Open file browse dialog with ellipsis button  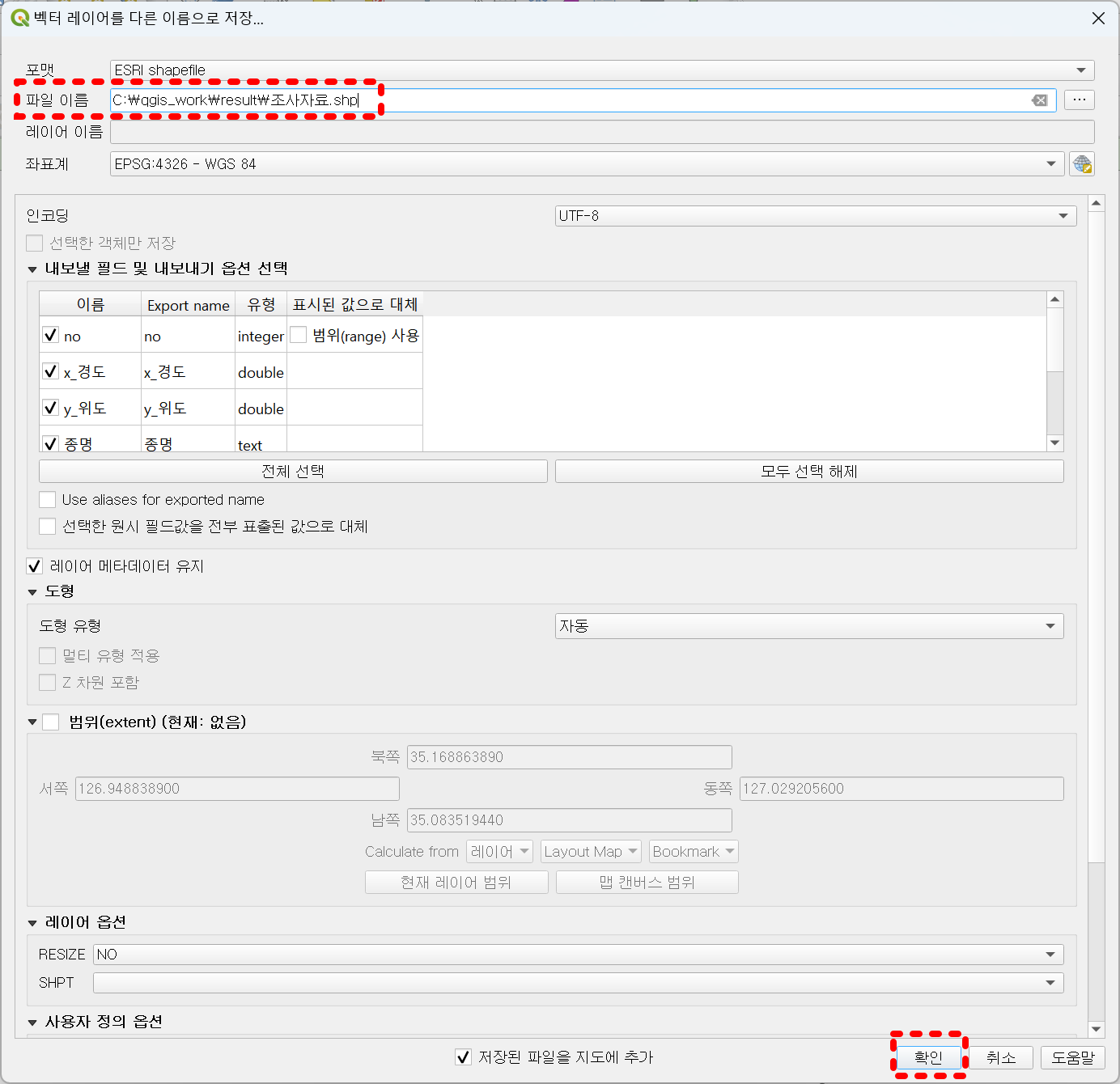point(1080,100)
